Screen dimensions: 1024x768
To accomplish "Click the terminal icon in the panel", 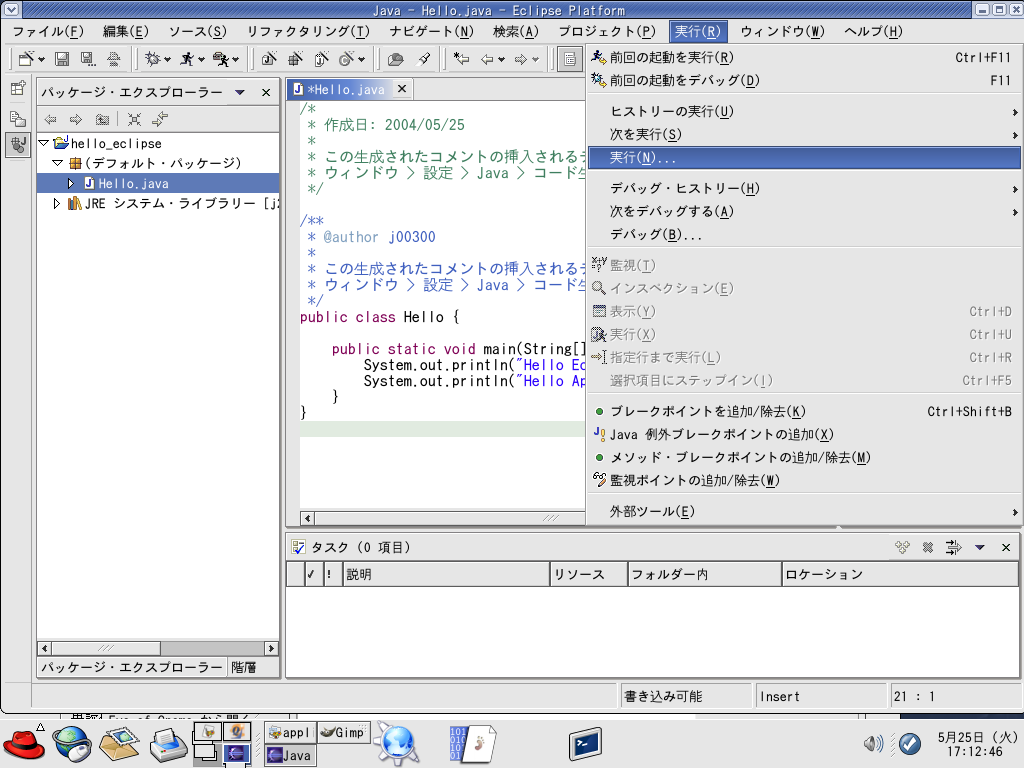I will click(585, 744).
